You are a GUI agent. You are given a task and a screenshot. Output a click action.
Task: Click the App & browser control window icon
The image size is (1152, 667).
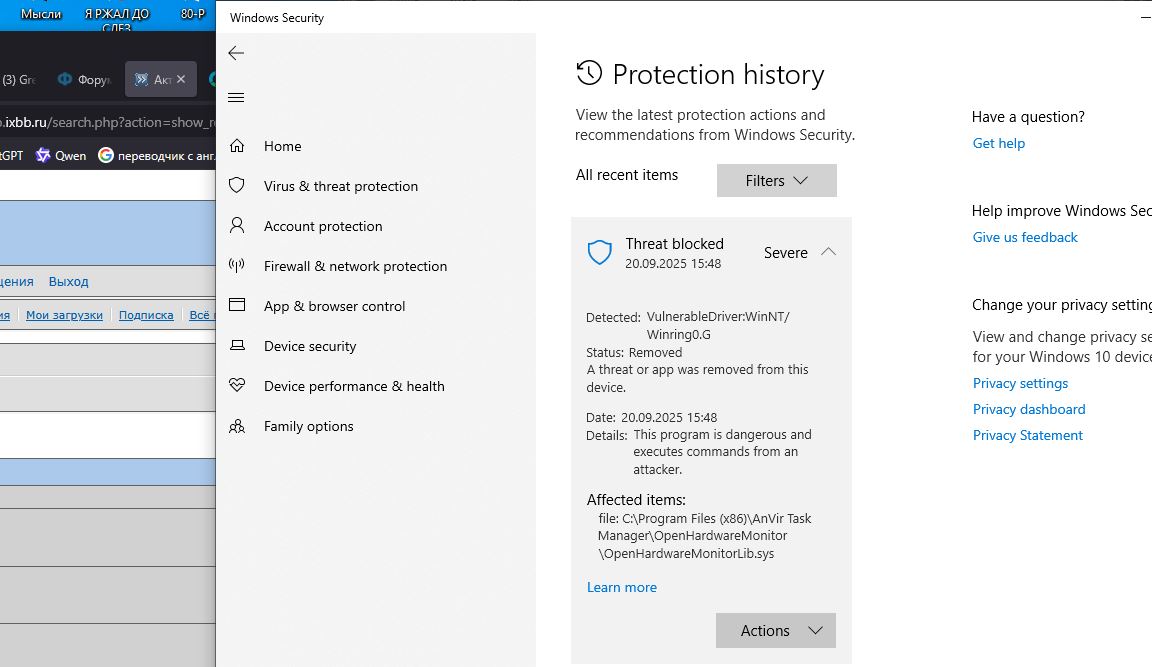pos(237,306)
